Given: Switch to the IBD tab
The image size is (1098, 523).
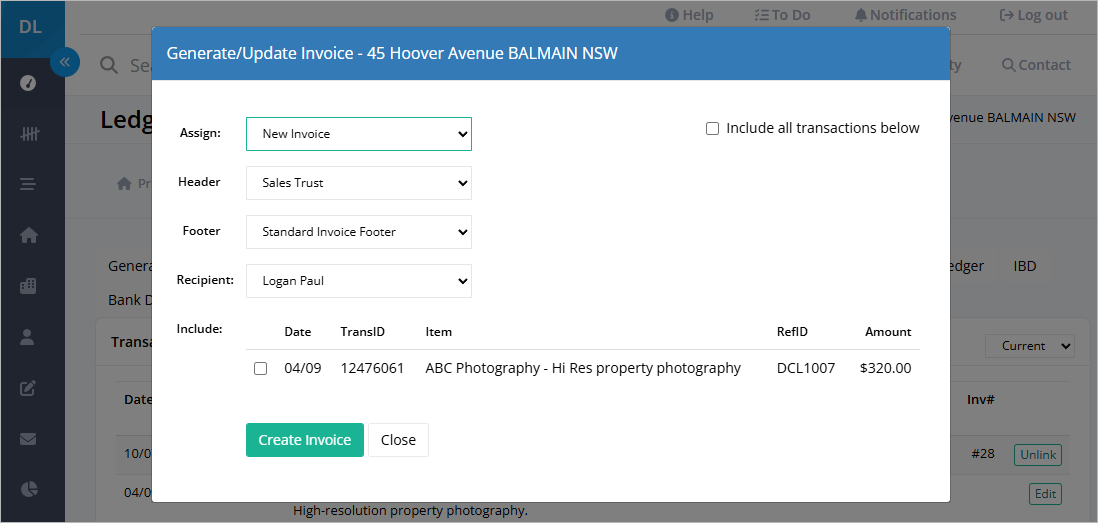Looking at the screenshot, I should coord(1025,266).
